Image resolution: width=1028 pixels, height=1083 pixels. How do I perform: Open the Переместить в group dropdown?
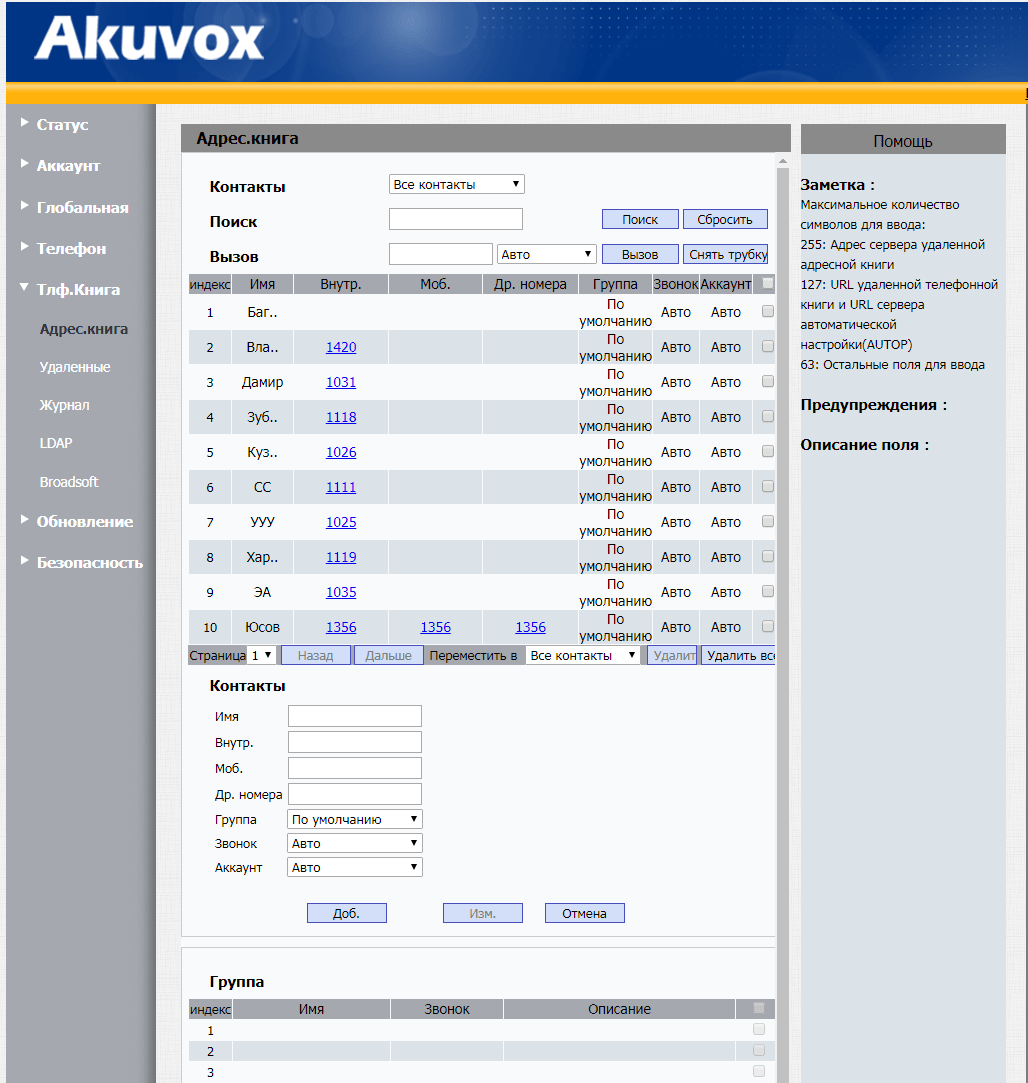(582, 655)
